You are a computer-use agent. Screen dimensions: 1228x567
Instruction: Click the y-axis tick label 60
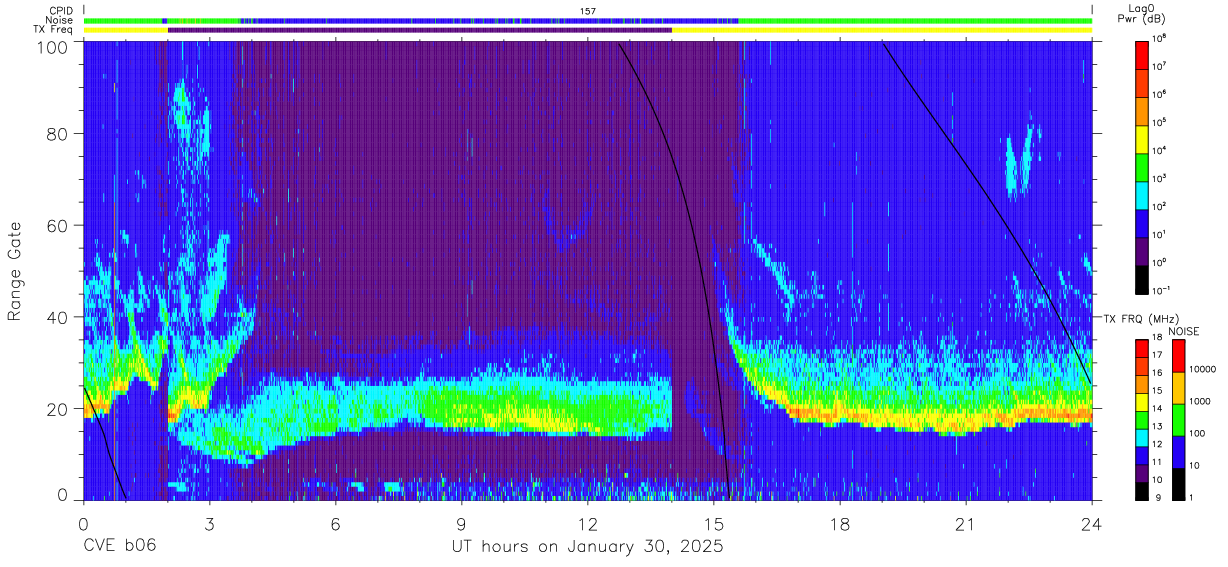coord(58,226)
